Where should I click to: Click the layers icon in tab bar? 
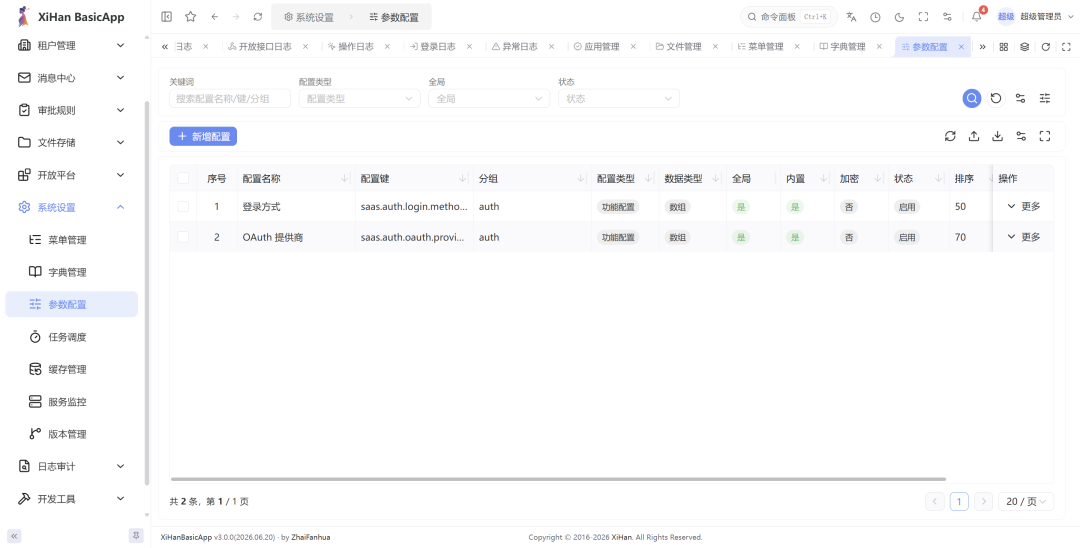click(1025, 47)
